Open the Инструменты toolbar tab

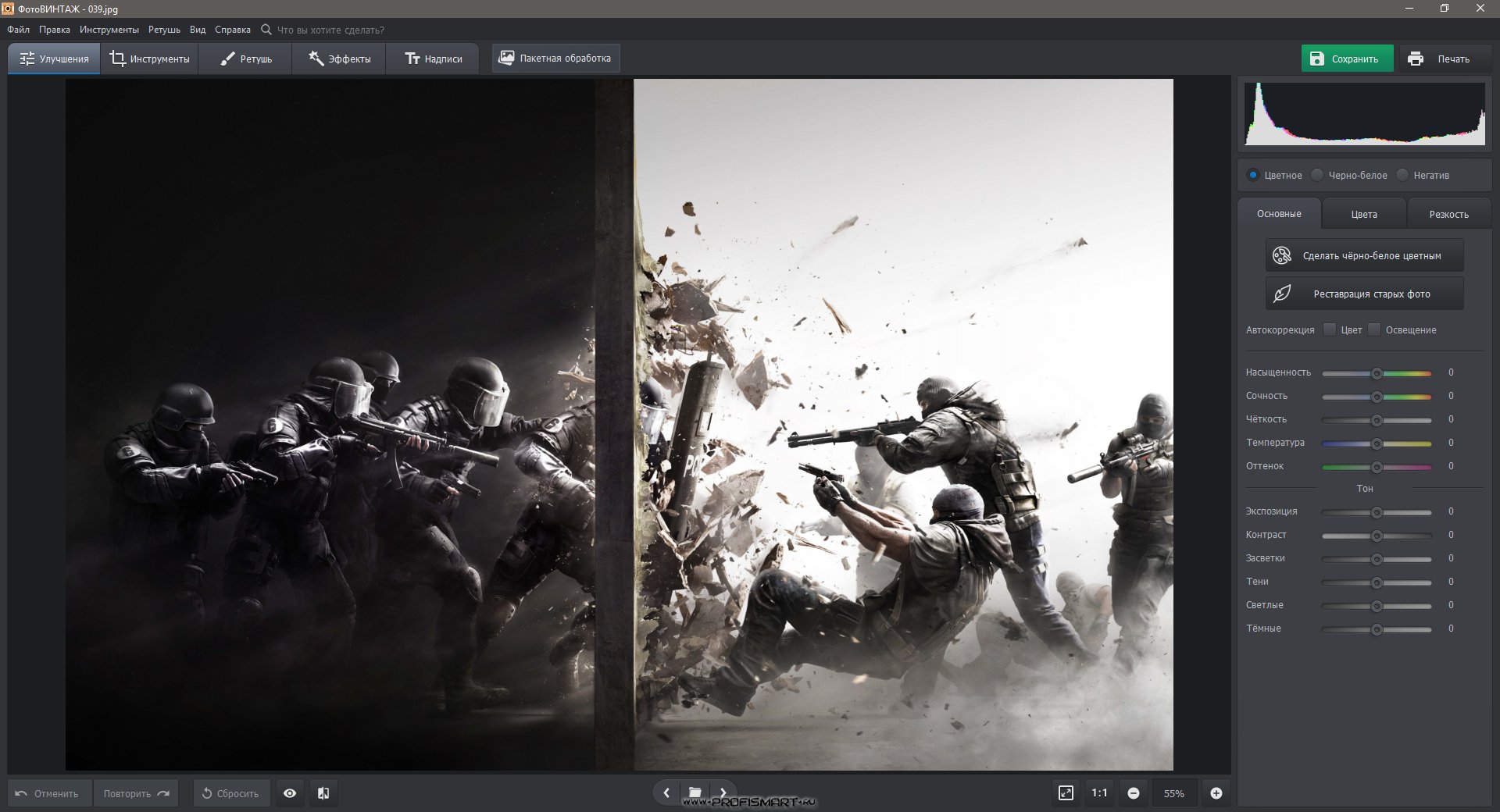click(149, 59)
